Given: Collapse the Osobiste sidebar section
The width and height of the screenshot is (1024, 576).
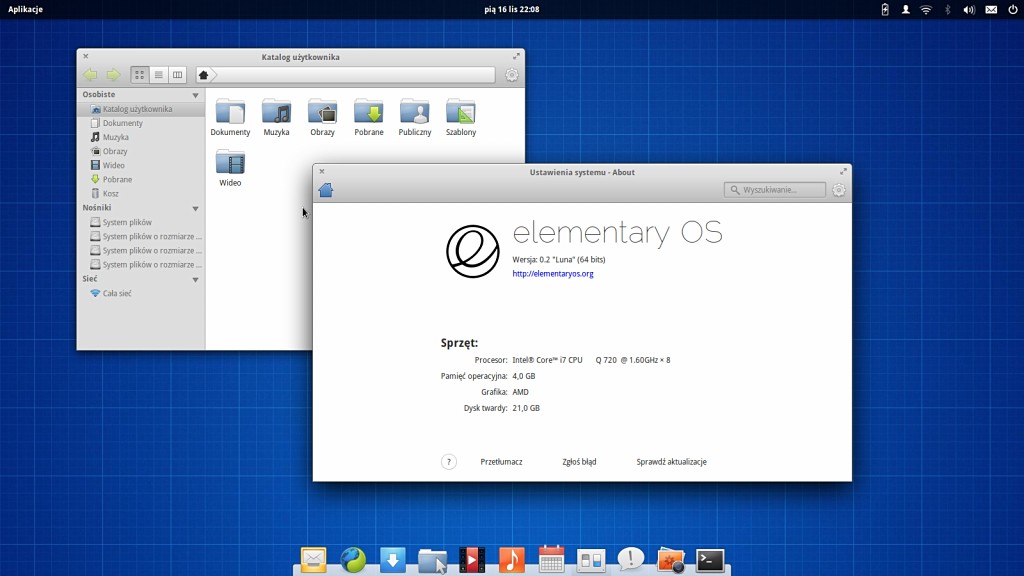Looking at the screenshot, I should pos(195,95).
